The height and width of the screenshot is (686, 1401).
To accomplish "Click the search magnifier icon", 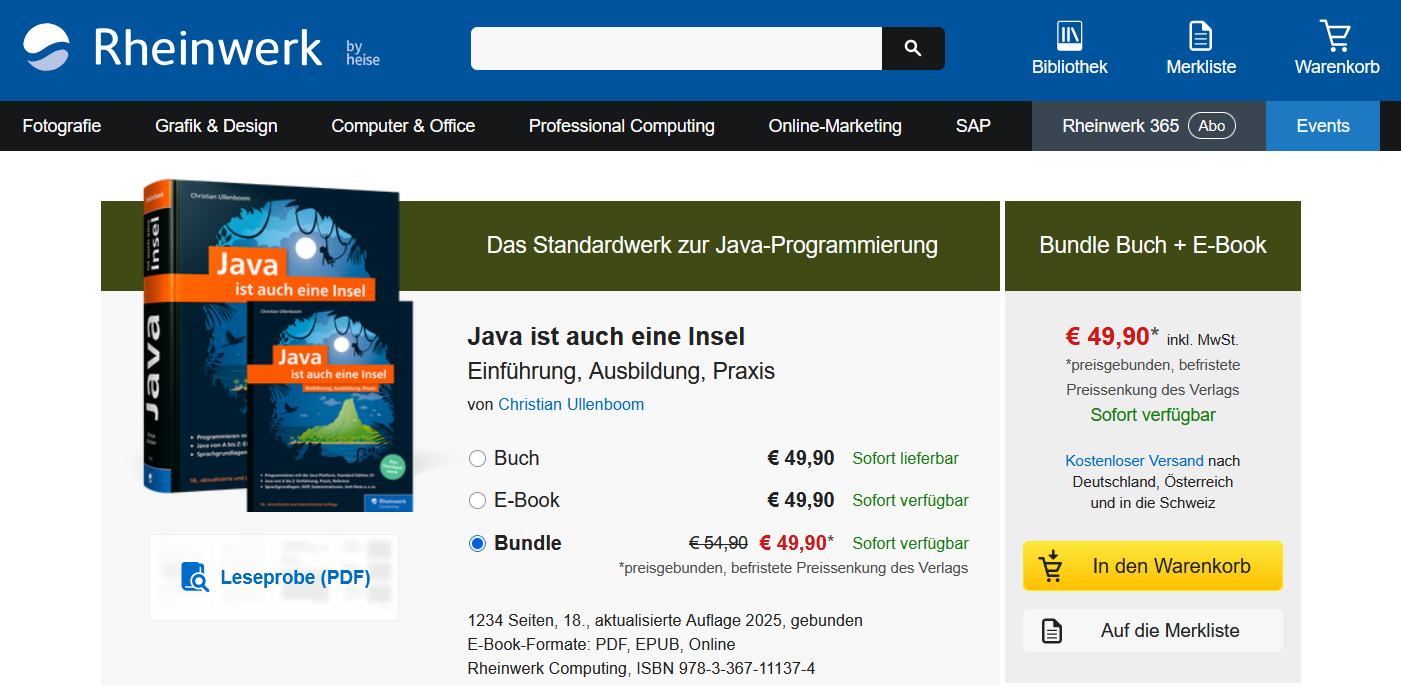I will [912, 48].
